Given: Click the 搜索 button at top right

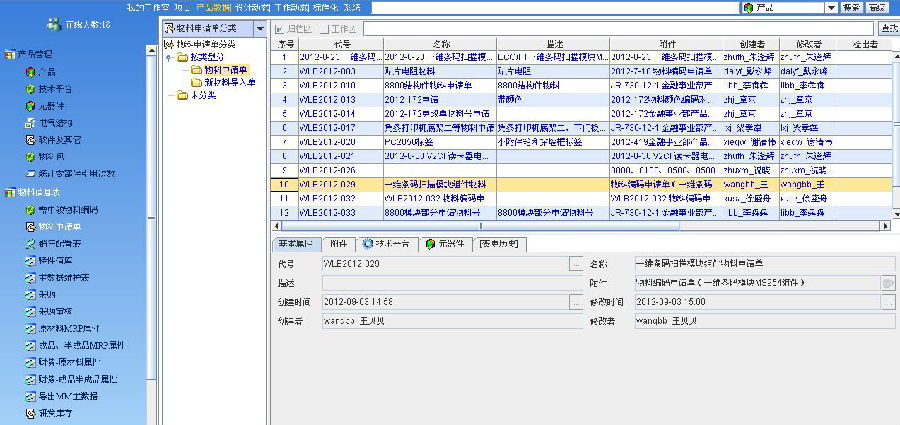Looking at the screenshot, I should coord(851,7).
